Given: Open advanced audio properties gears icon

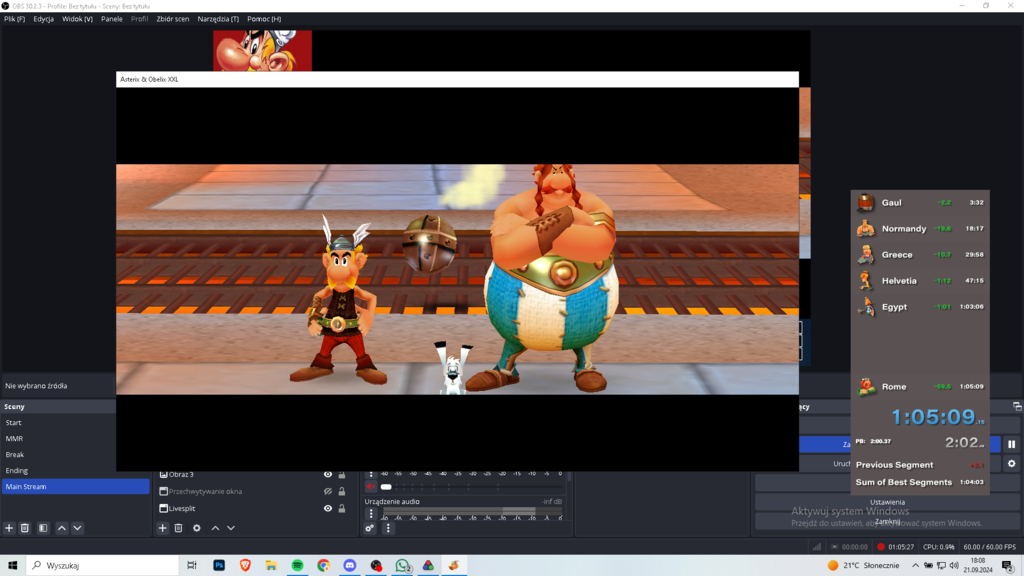Looking at the screenshot, I should tap(370, 528).
